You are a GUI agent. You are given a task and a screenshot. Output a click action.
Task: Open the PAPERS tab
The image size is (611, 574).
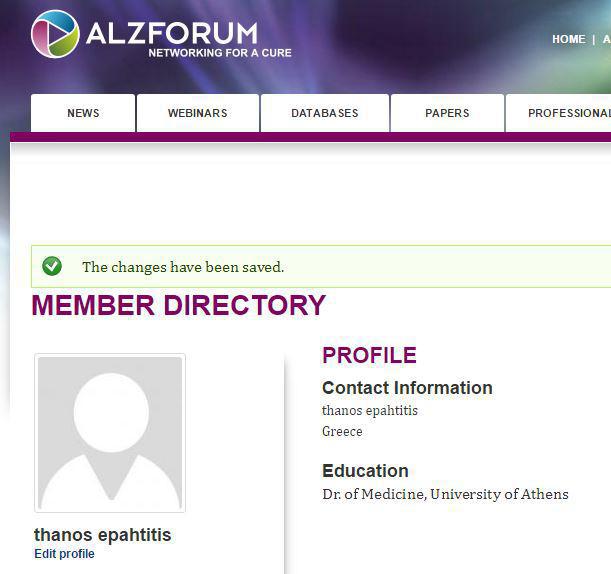447,113
